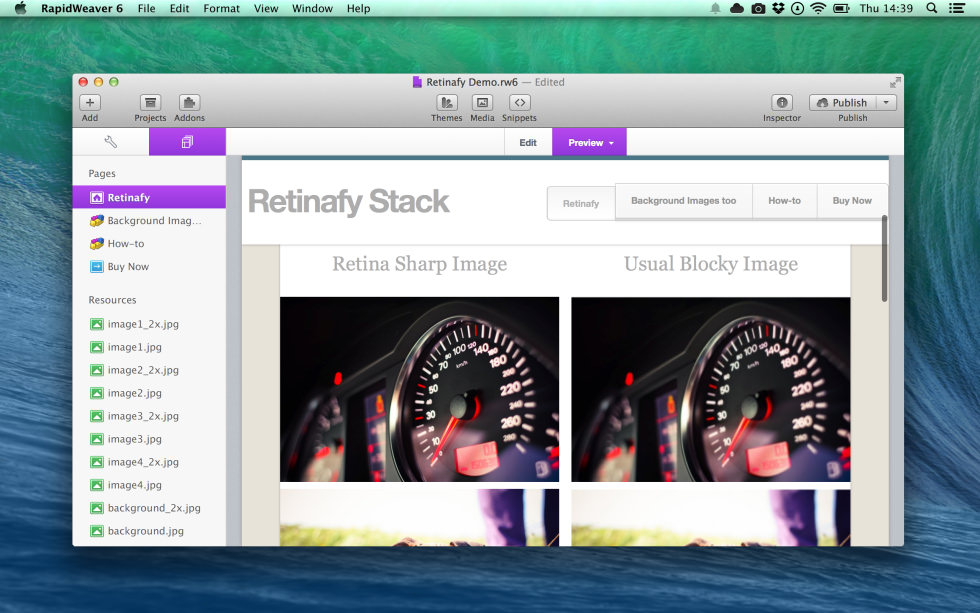This screenshot has width=980, height=613.
Task: Open the Publish dropdown arrow
Action: tap(886, 102)
